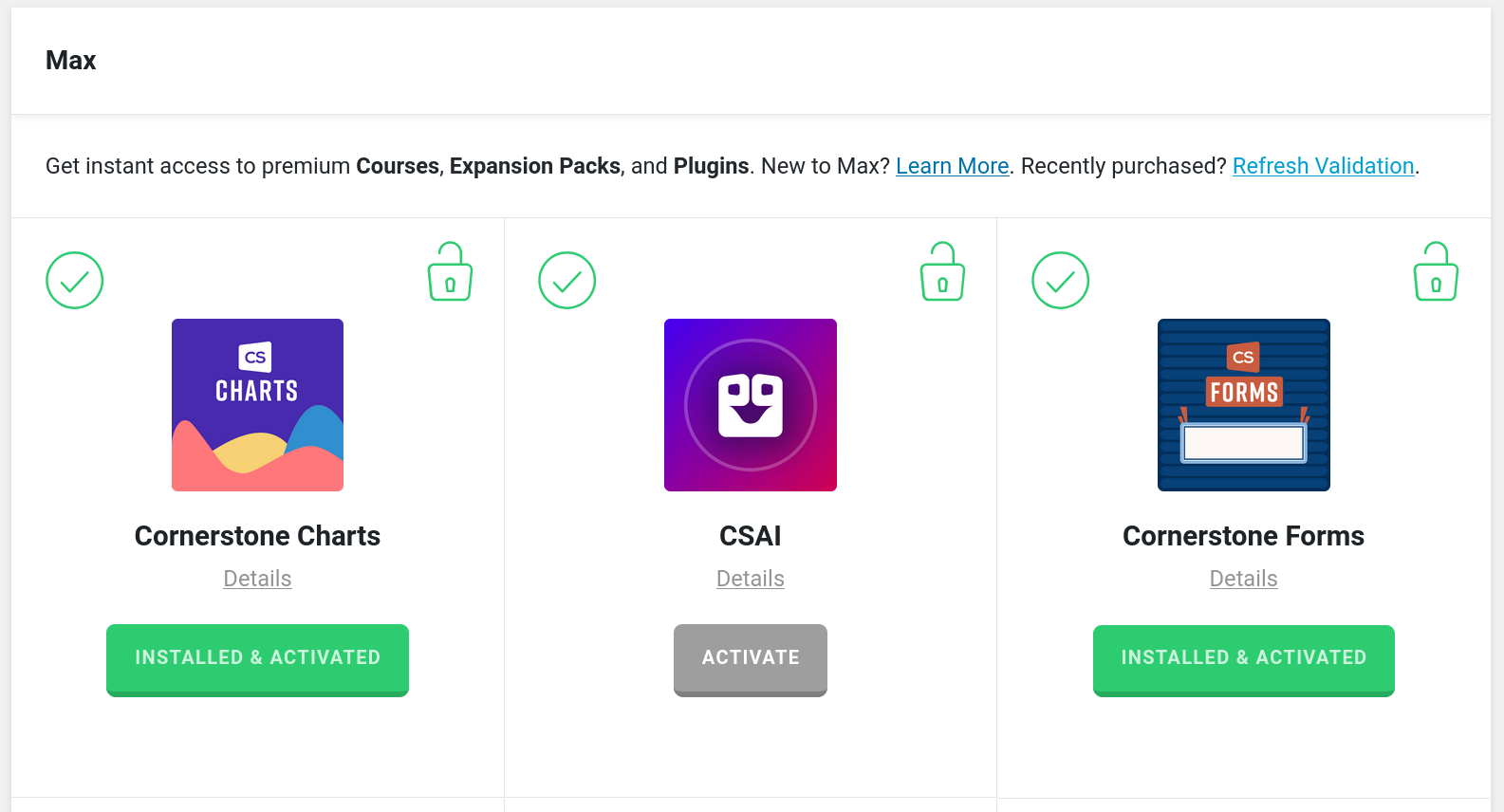Click the unlock padlock icon in Cornerstone Forms card
1504x812 pixels.
pos(1436,272)
